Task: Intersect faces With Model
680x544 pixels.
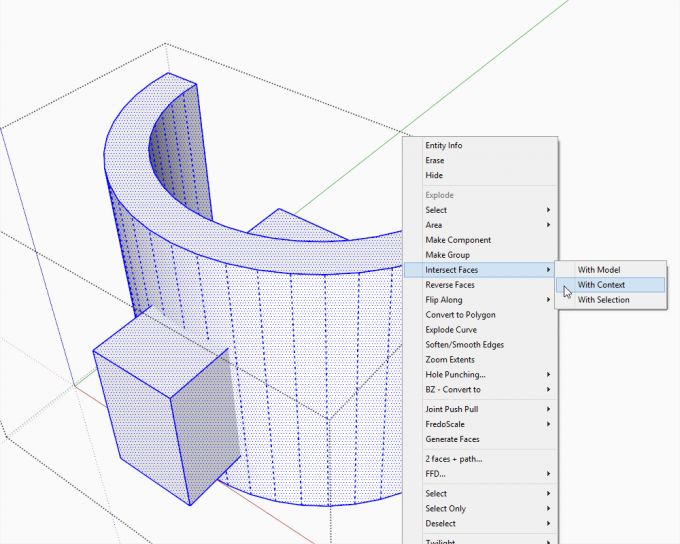Action: (599, 270)
